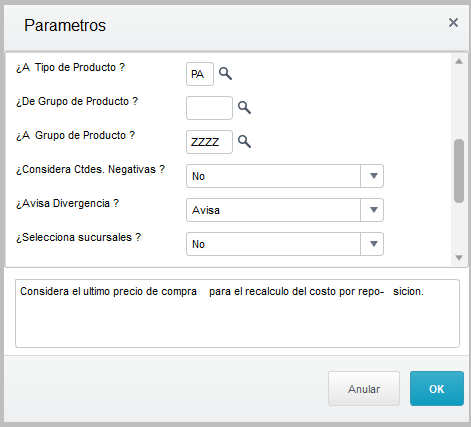
Task: Open the Considera Ctdes. Negativas combo box
Action: coord(285,176)
